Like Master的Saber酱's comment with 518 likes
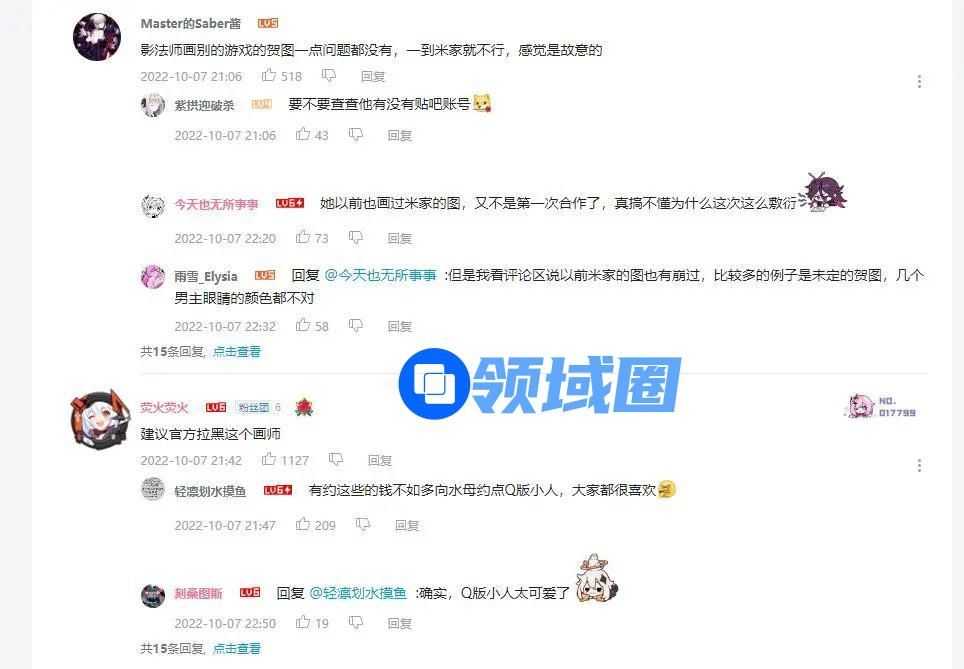964x669 pixels. (x=269, y=76)
